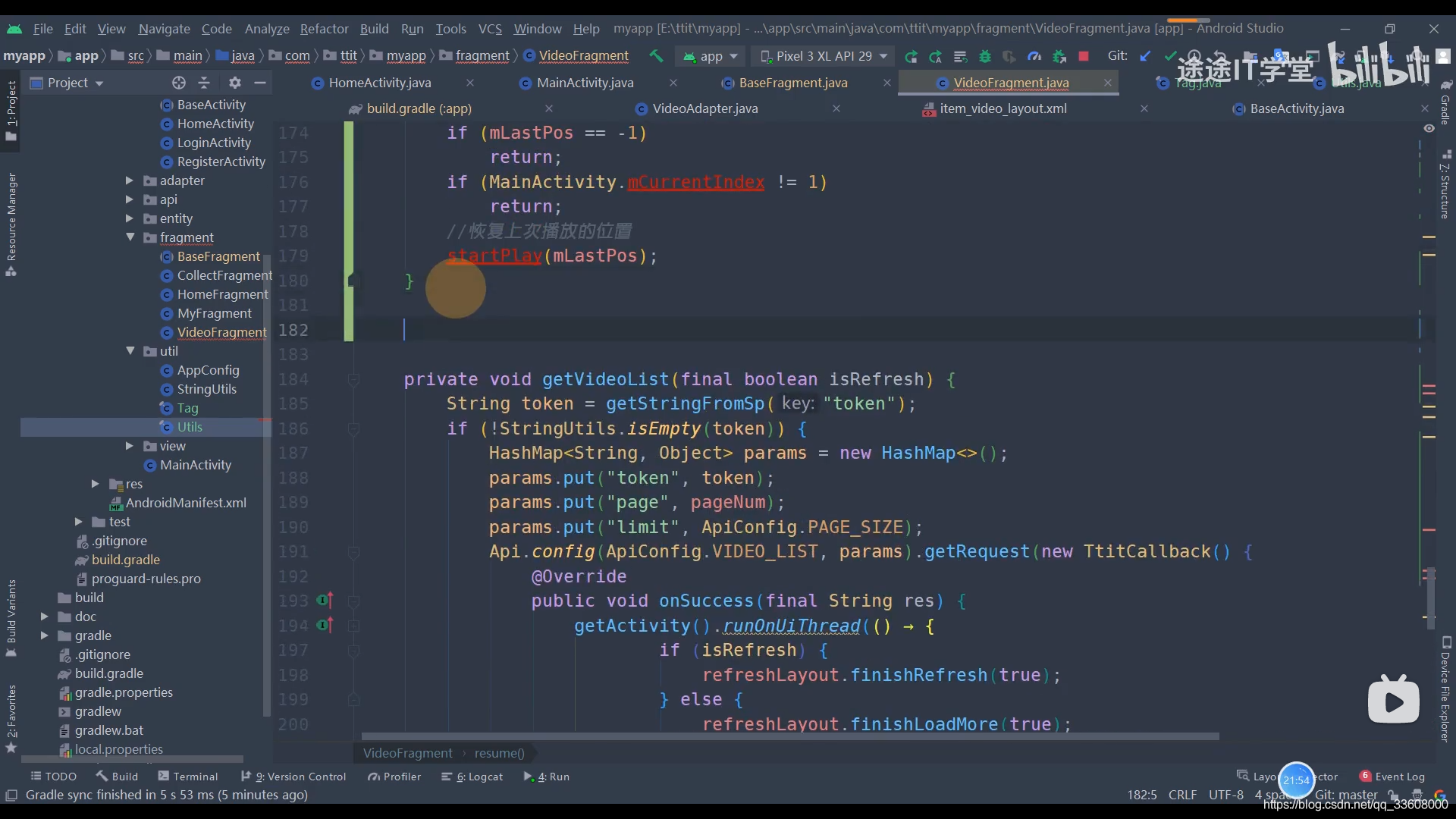Image resolution: width=1456 pixels, height=819 pixels.
Task: Click the Apply Code Changes icon
Action: coord(960,56)
